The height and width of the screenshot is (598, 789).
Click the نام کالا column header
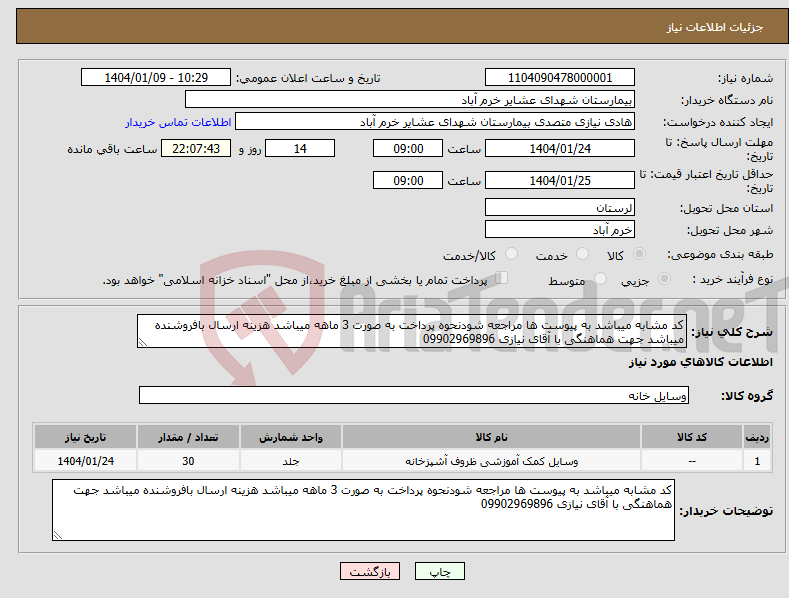click(x=491, y=437)
